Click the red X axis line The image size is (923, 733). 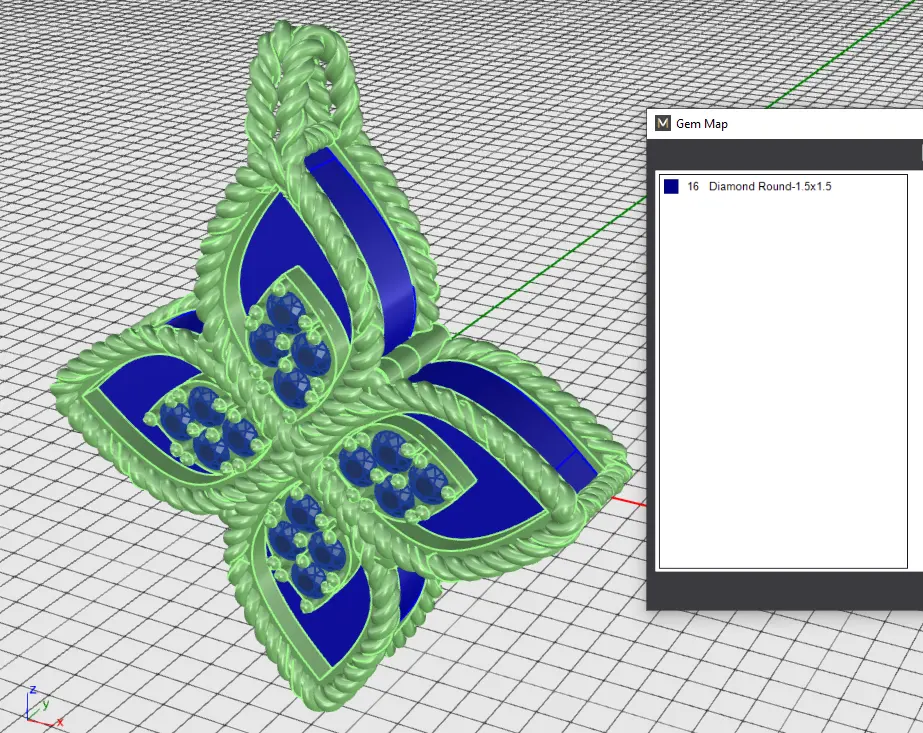[625, 499]
